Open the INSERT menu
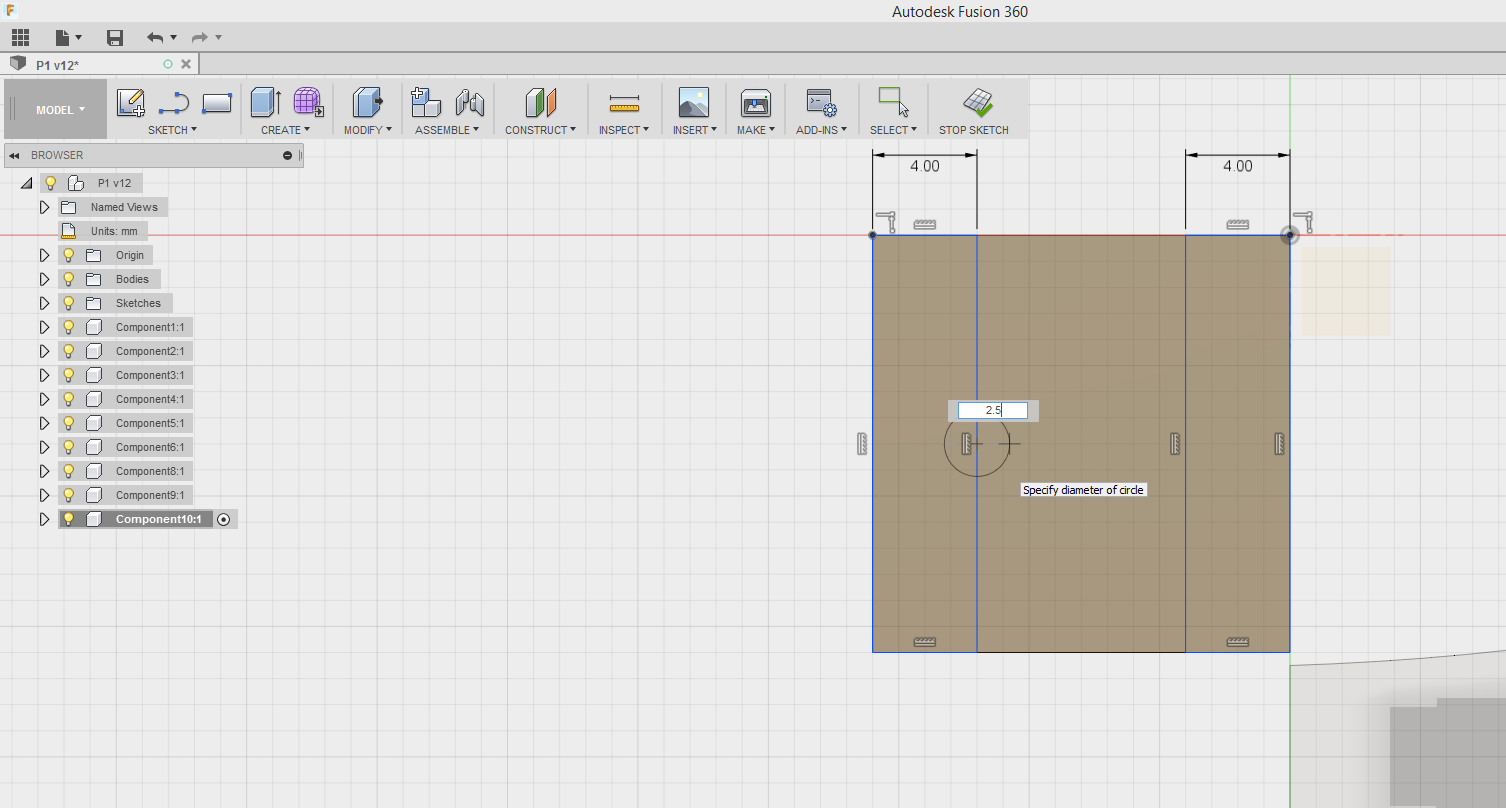 [x=694, y=130]
